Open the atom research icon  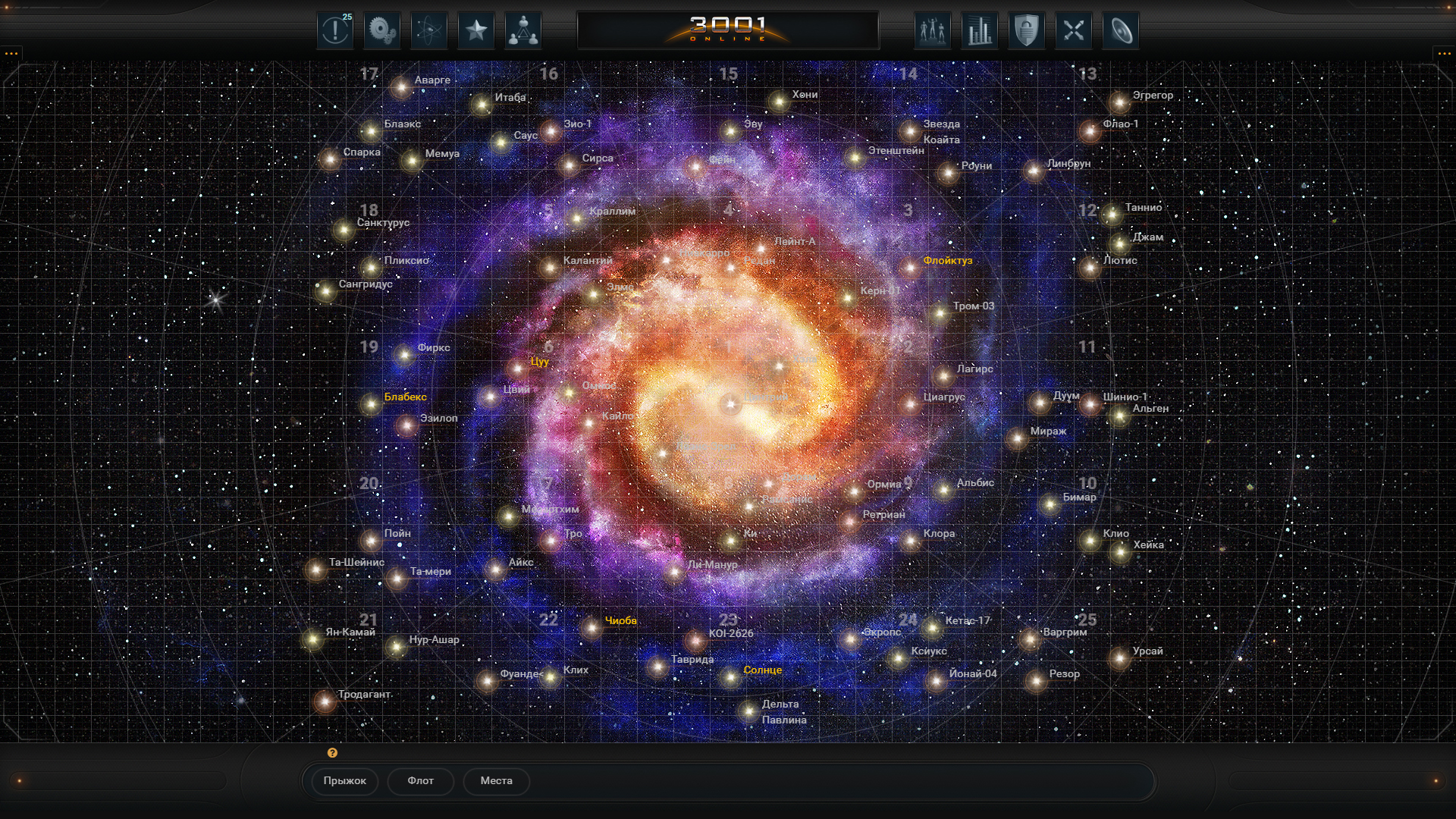tap(429, 30)
